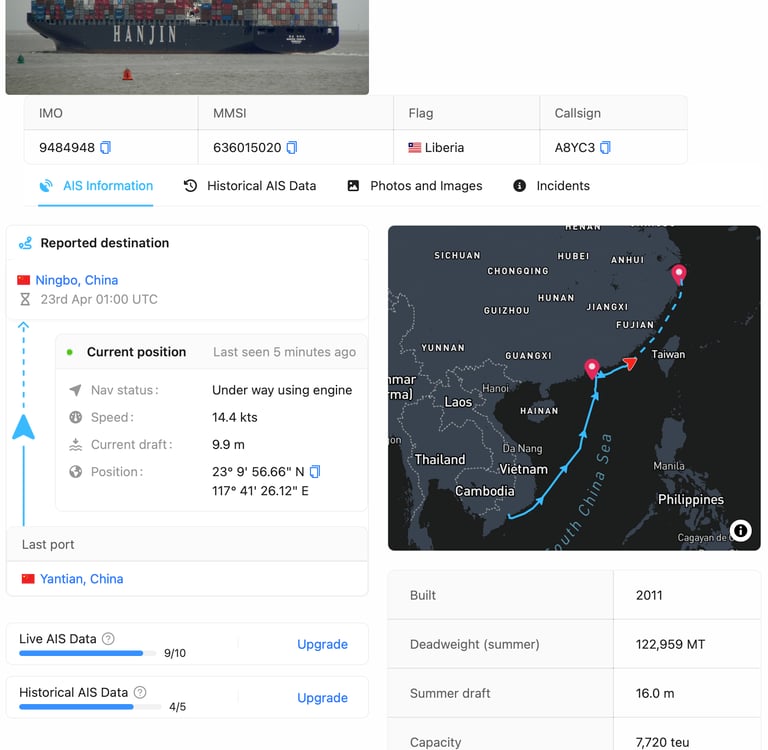Screen dimensions: 768x750
Task: Click the China flag beside Ningbo
Action: pyautogui.click(x=24, y=280)
